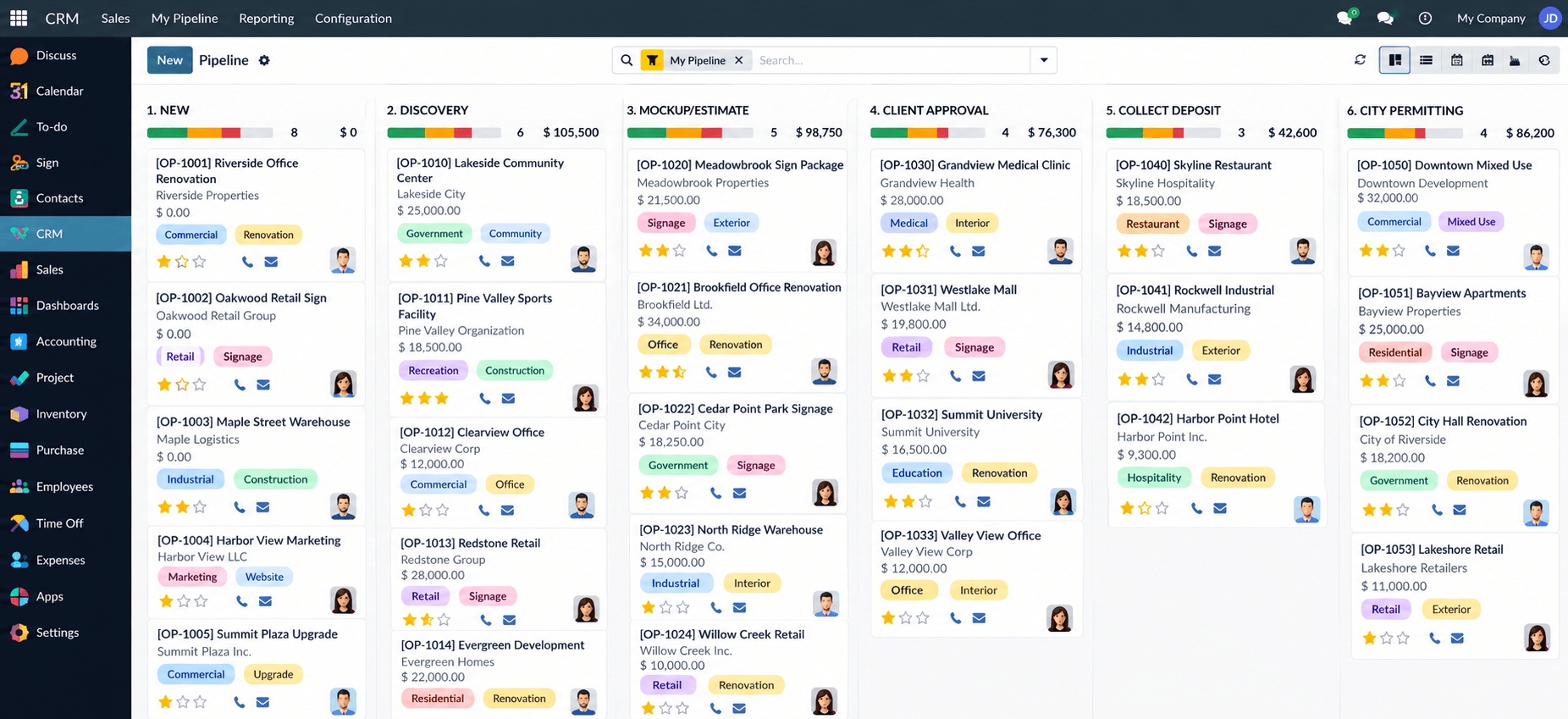The height and width of the screenshot is (719, 1568).
Task: Click phone icon on Oakwood Retail Sign card
Action: pyautogui.click(x=240, y=384)
